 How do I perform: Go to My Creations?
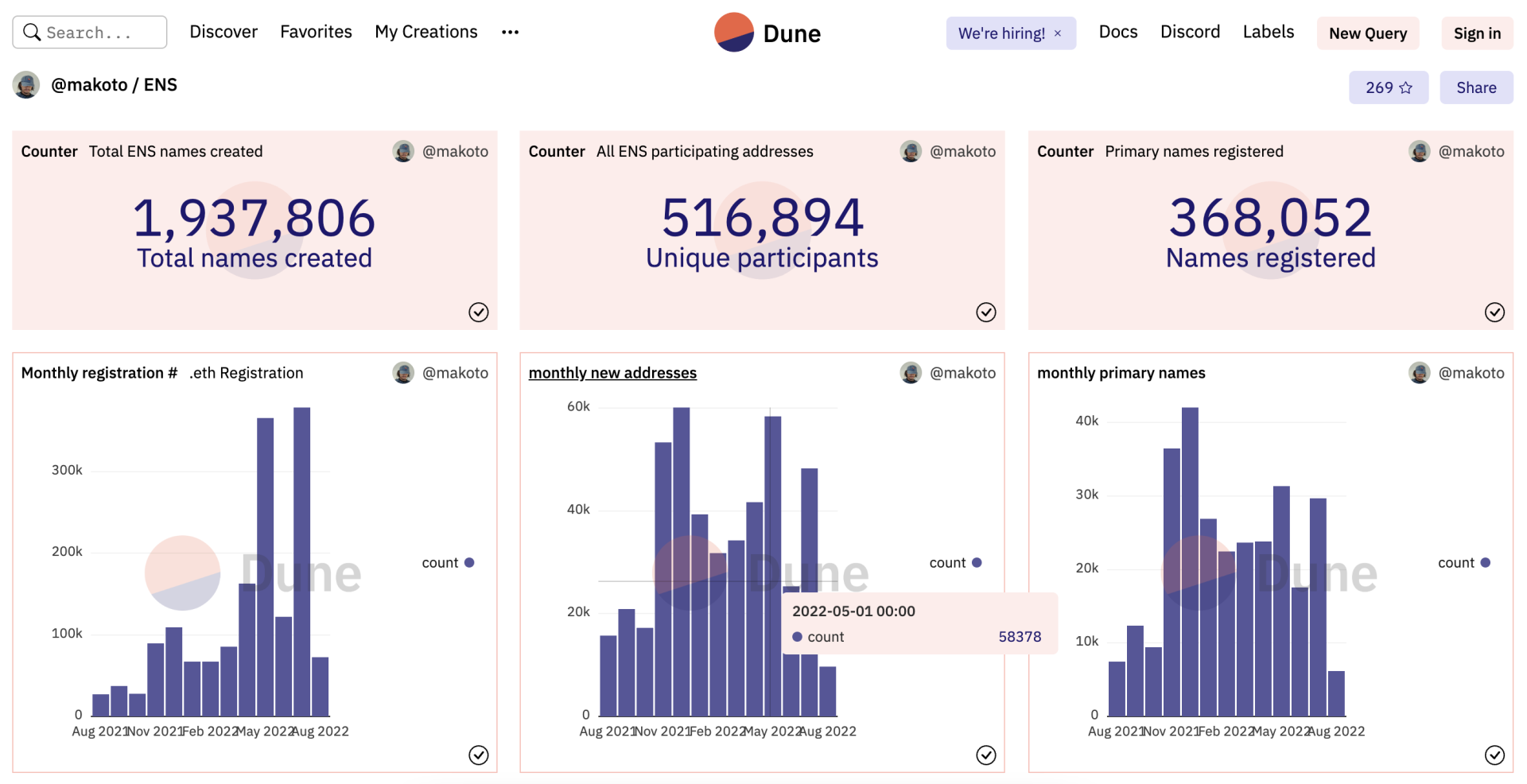426,32
